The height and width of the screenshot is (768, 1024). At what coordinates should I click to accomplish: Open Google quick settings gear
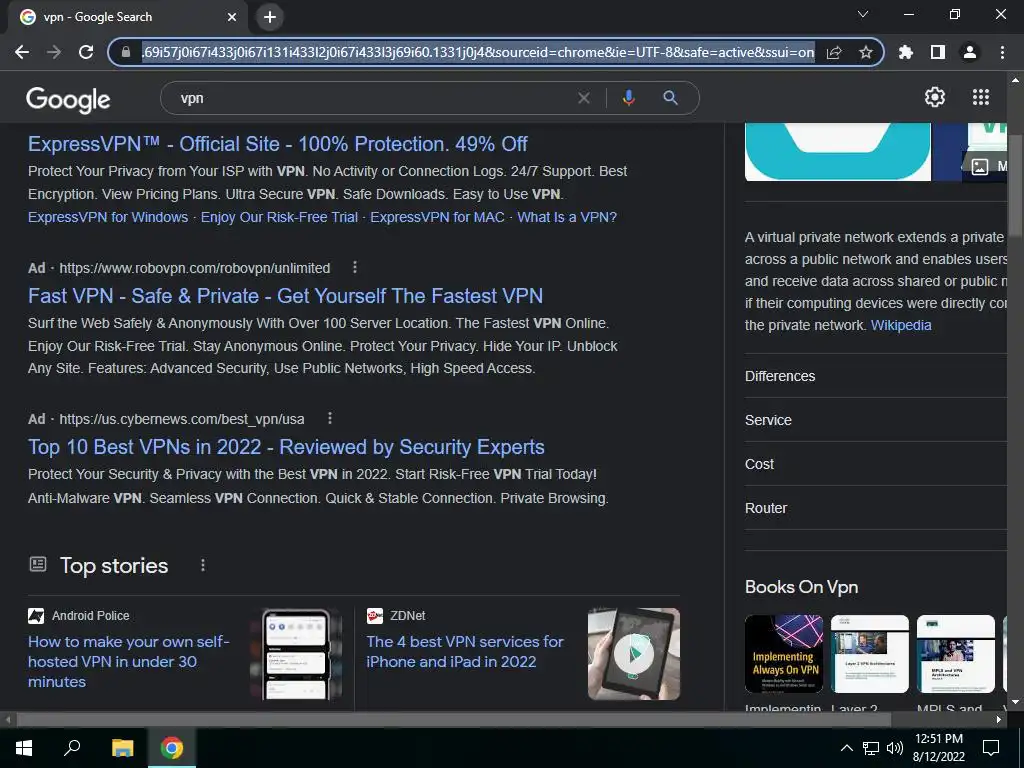click(935, 97)
